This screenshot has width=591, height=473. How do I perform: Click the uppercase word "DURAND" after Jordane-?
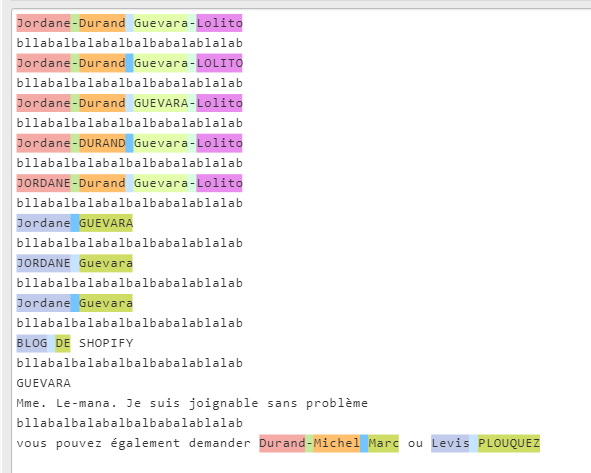[x=102, y=143]
